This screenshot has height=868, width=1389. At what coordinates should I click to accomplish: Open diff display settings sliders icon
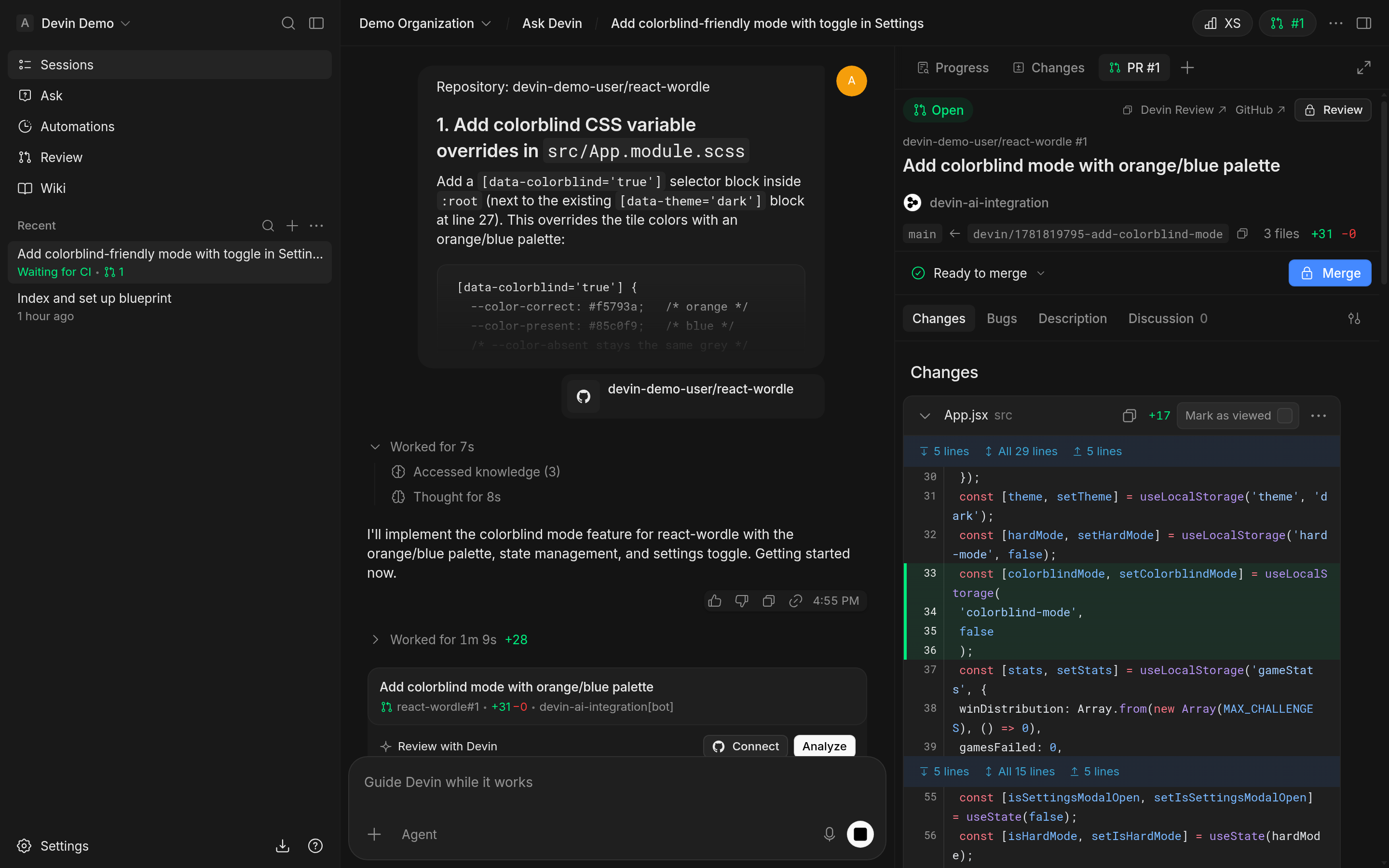[x=1354, y=319]
